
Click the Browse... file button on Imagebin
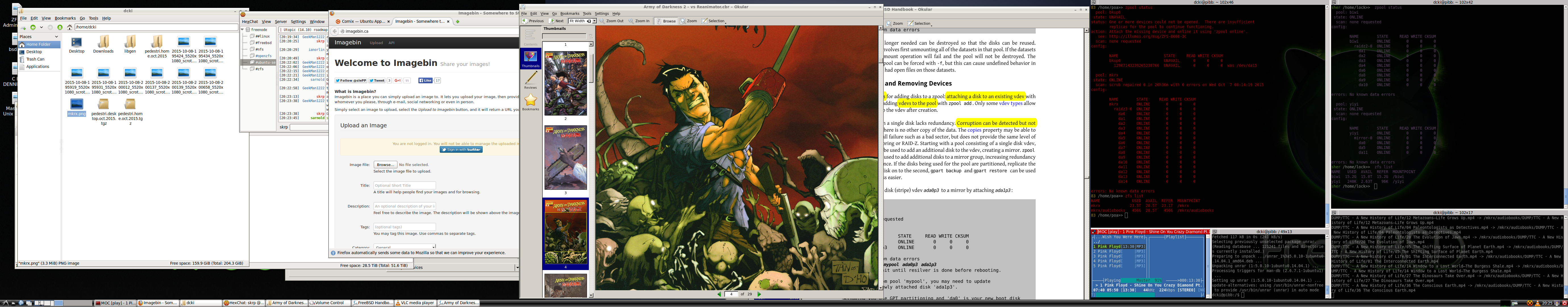click(385, 165)
